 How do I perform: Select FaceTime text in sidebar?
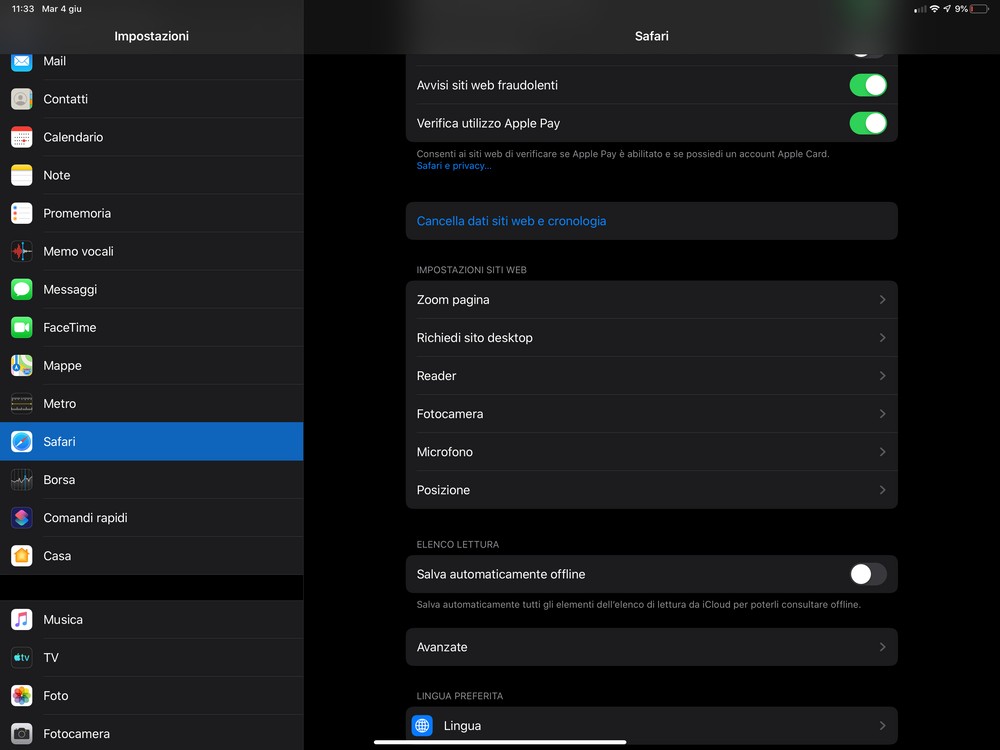click(x=70, y=327)
